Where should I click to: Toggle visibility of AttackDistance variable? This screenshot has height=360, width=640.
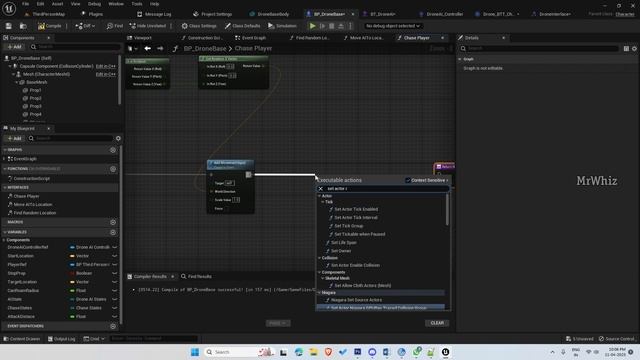pos(115,316)
